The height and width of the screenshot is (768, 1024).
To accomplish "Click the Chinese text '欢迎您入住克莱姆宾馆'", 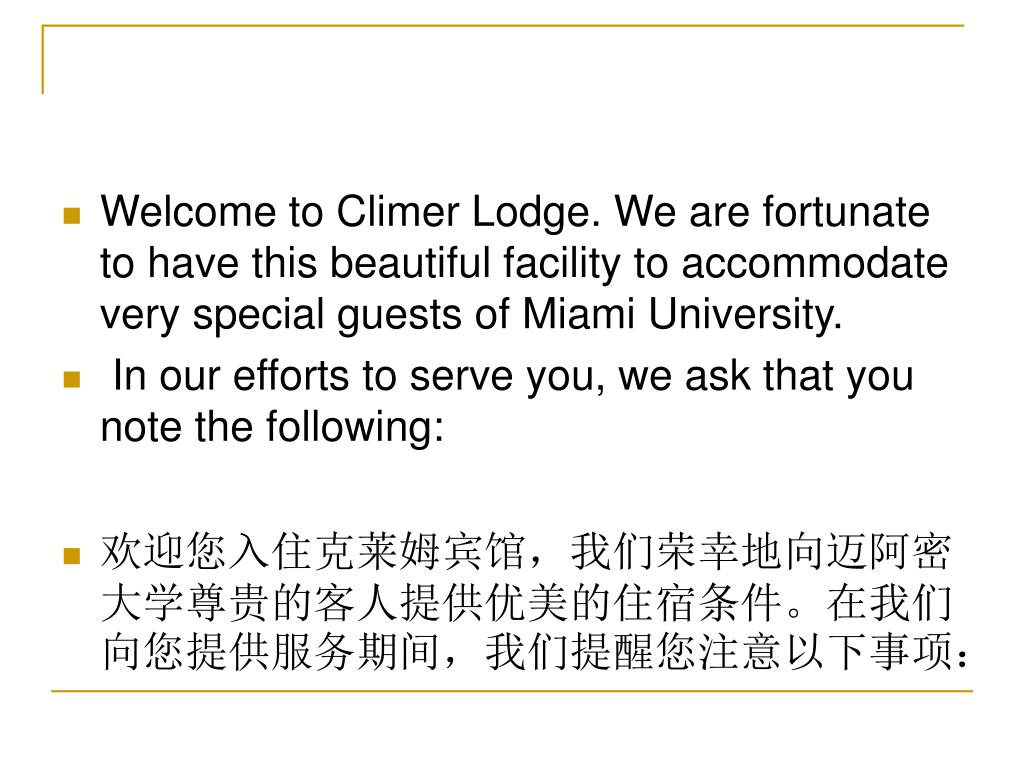I will (313, 551).
